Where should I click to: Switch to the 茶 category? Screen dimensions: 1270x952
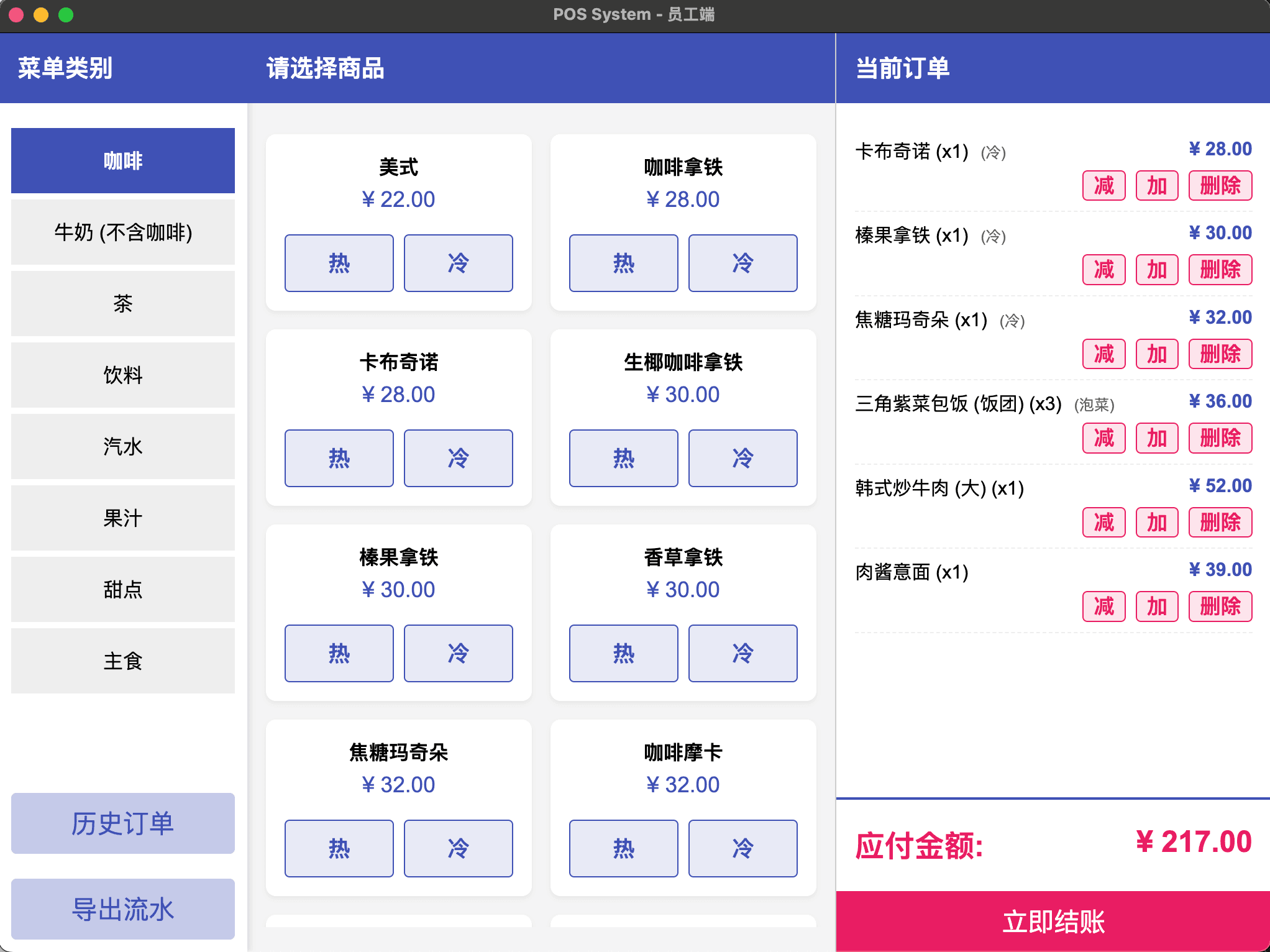pyautogui.click(x=122, y=304)
